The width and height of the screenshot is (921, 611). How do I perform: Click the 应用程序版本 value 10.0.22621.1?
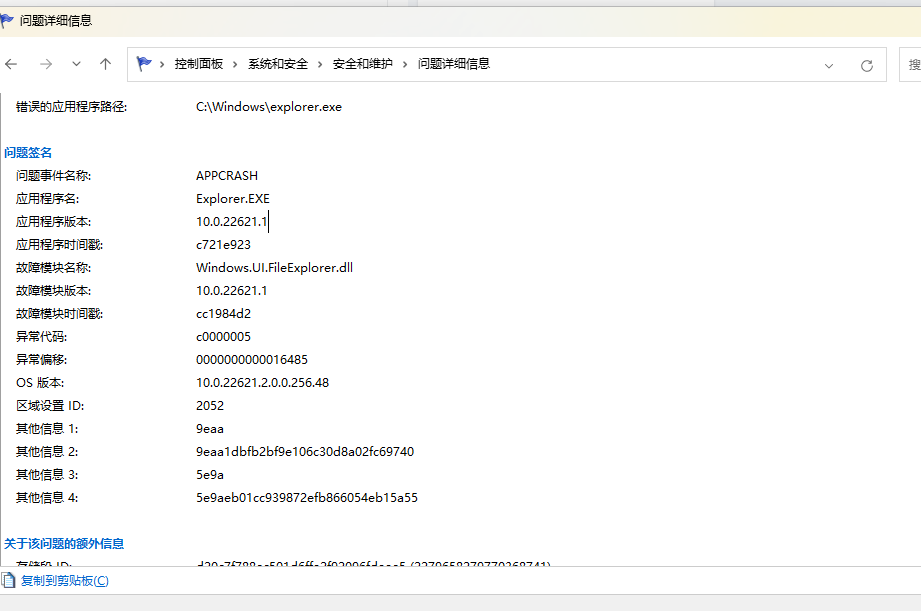[231, 222]
